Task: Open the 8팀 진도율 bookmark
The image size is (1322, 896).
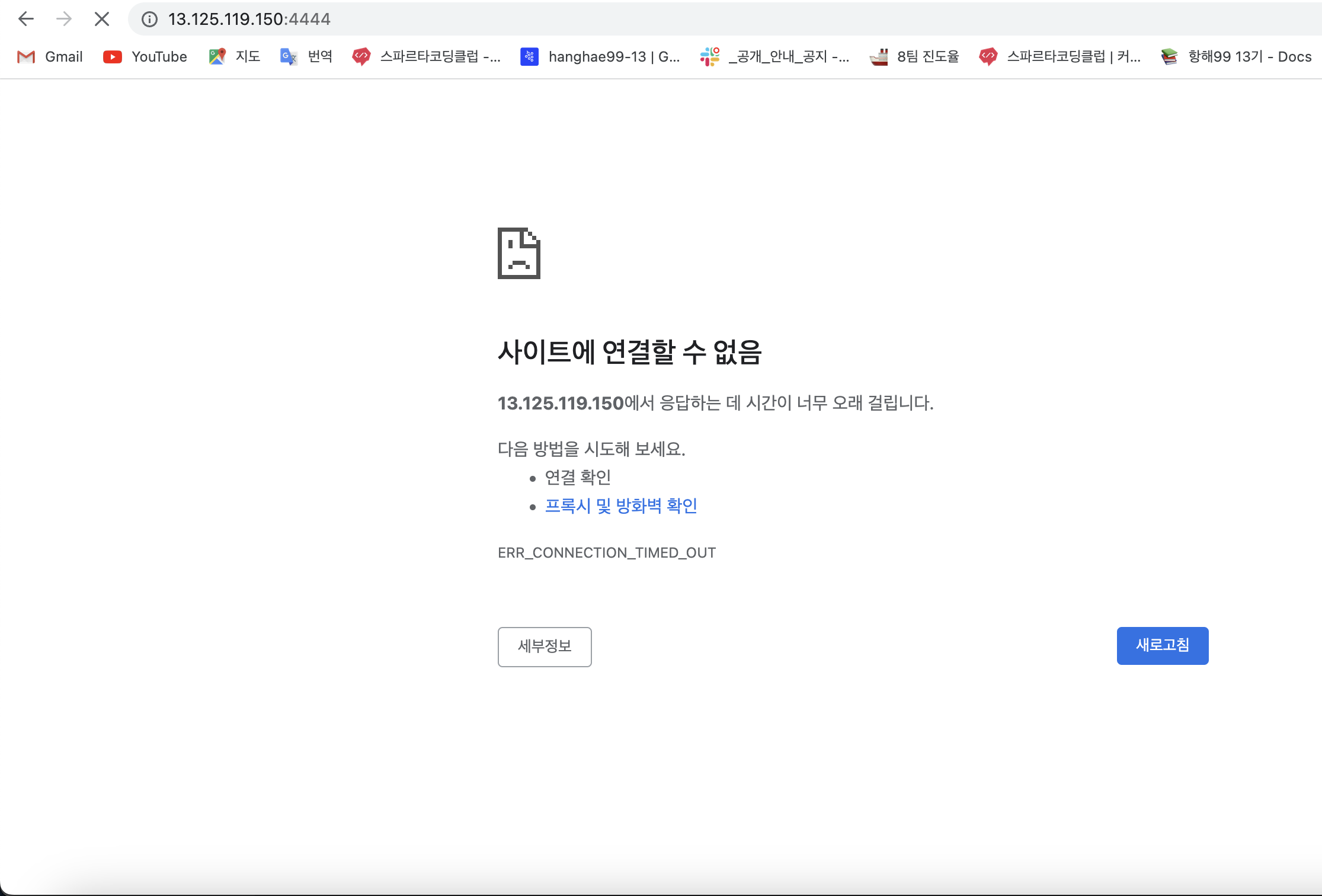Action: [x=914, y=56]
